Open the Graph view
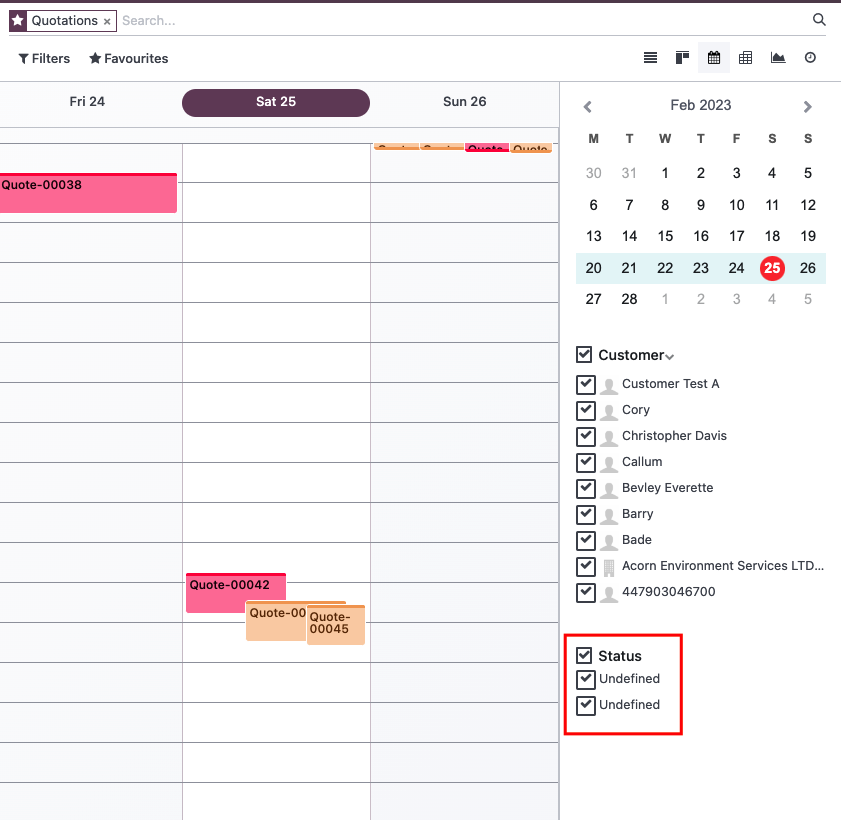The height and width of the screenshot is (820, 841). point(778,57)
